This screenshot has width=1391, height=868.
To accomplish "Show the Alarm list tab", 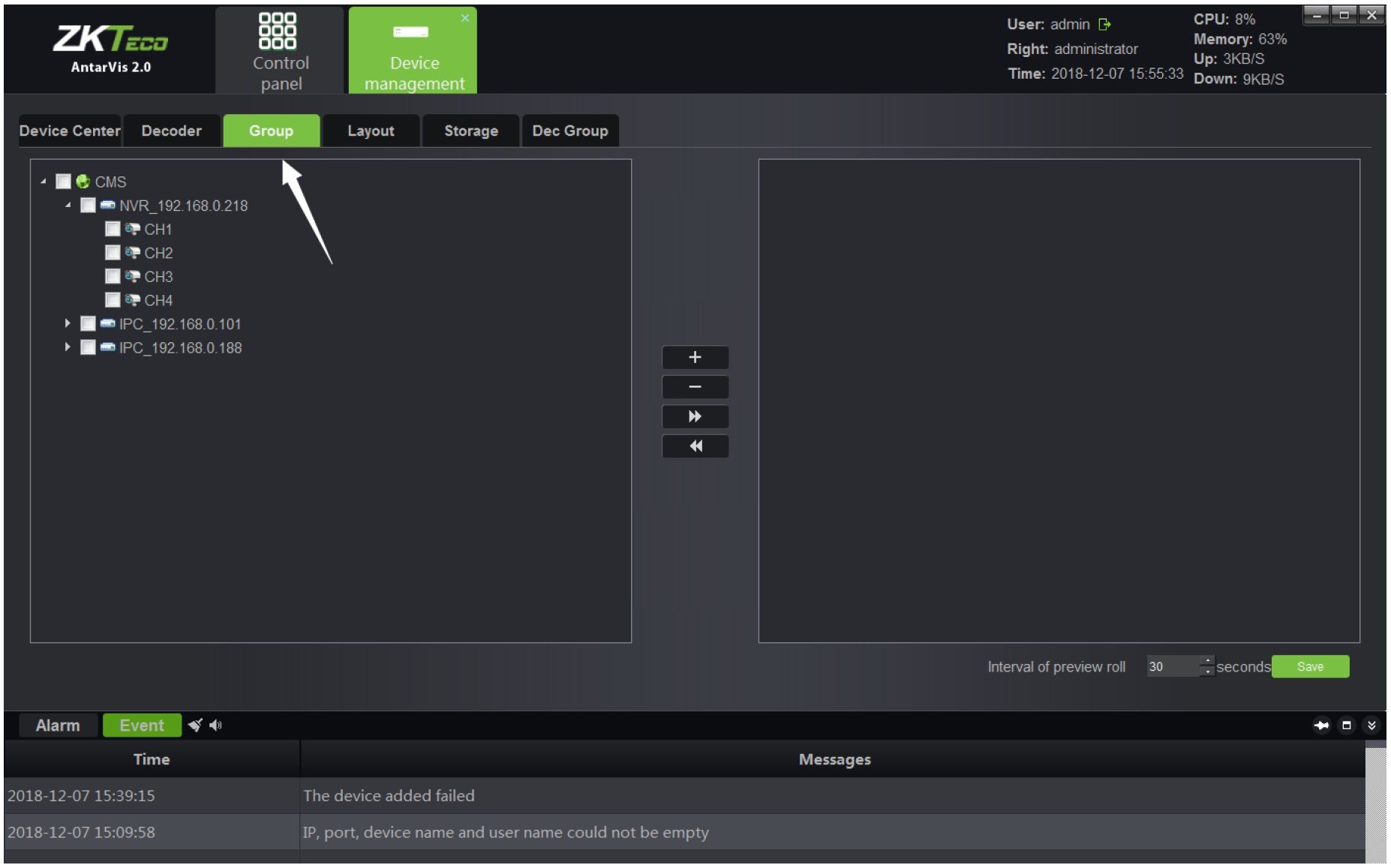I will [58, 725].
